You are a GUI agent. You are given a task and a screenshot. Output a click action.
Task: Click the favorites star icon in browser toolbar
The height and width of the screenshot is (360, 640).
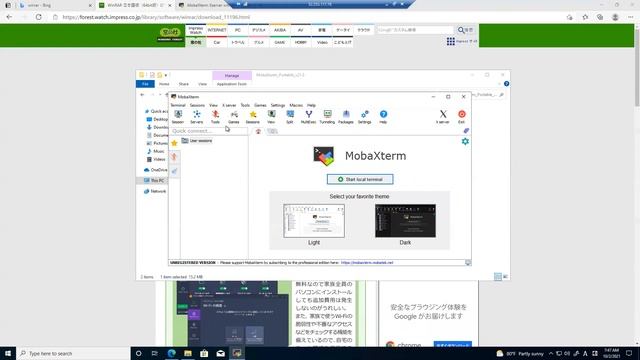click(x=585, y=17)
